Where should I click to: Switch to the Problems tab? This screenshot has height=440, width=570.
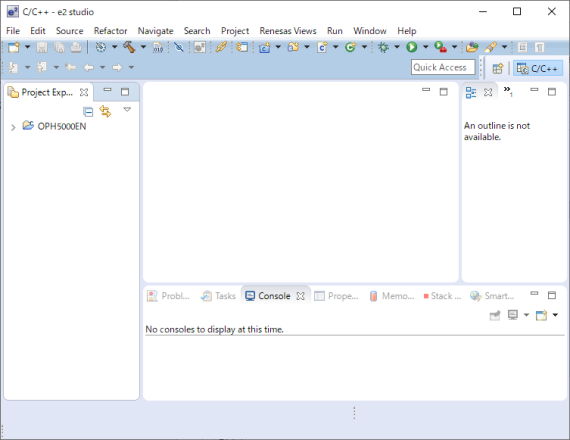point(168,296)
